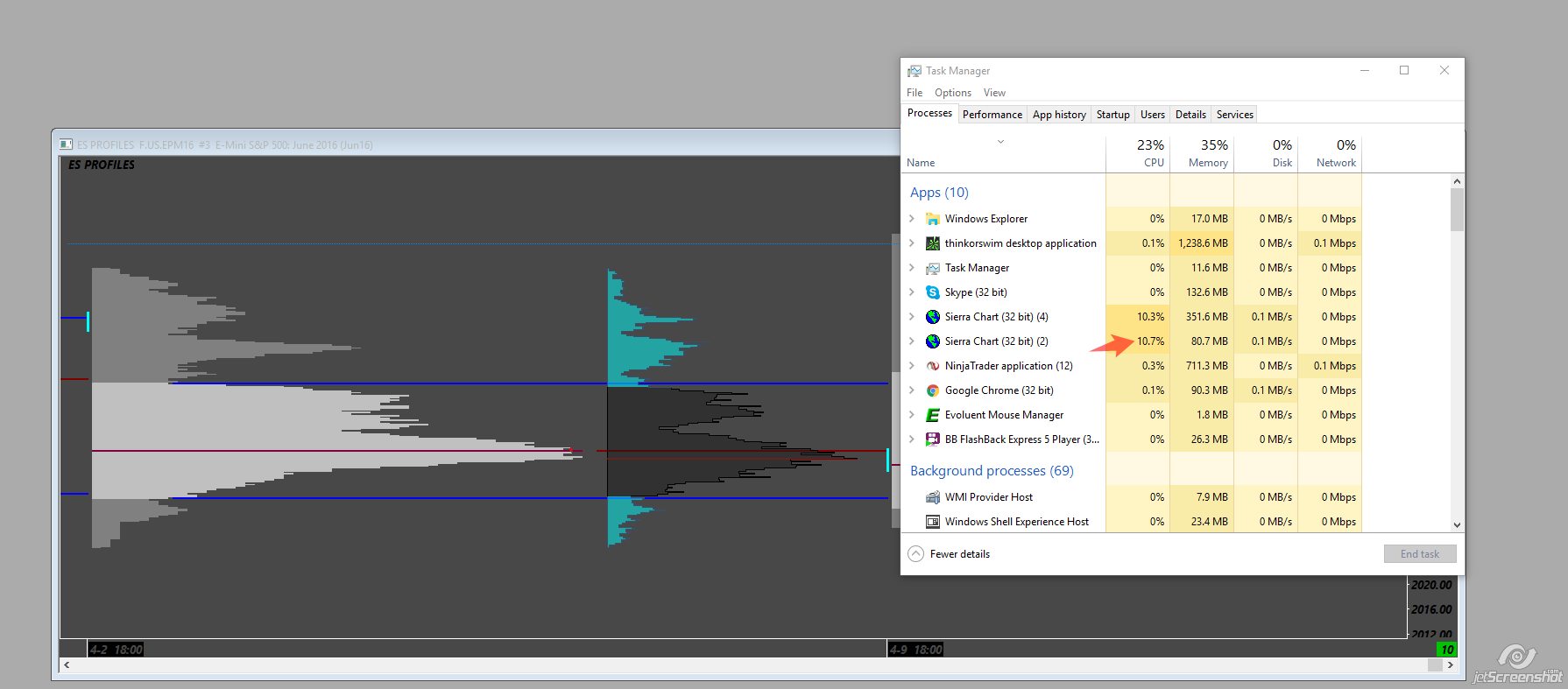Click the process list scroll-down arrow

(x=1457, y=525)
